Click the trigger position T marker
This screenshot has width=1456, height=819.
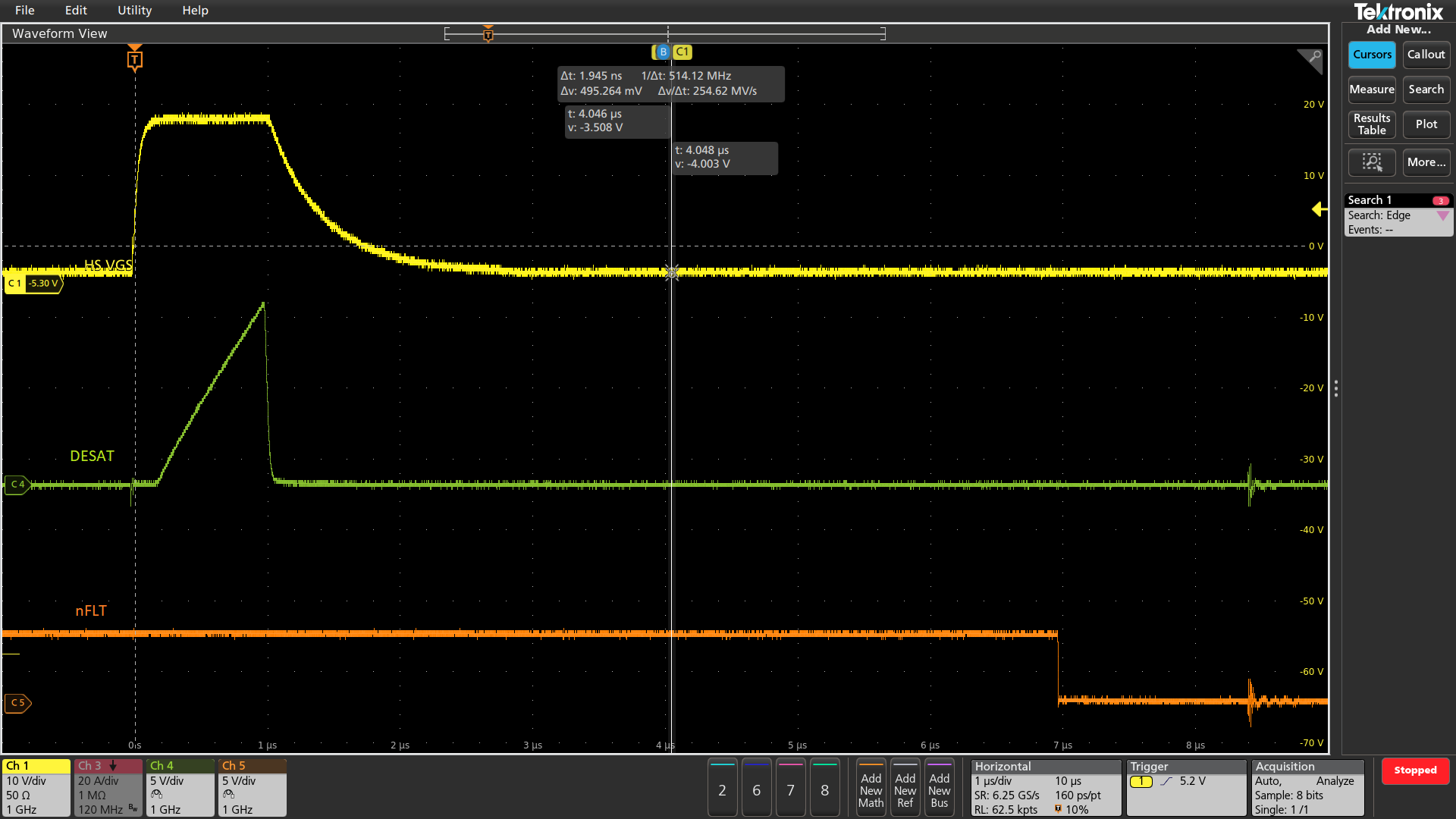click(x=135, y=59)
